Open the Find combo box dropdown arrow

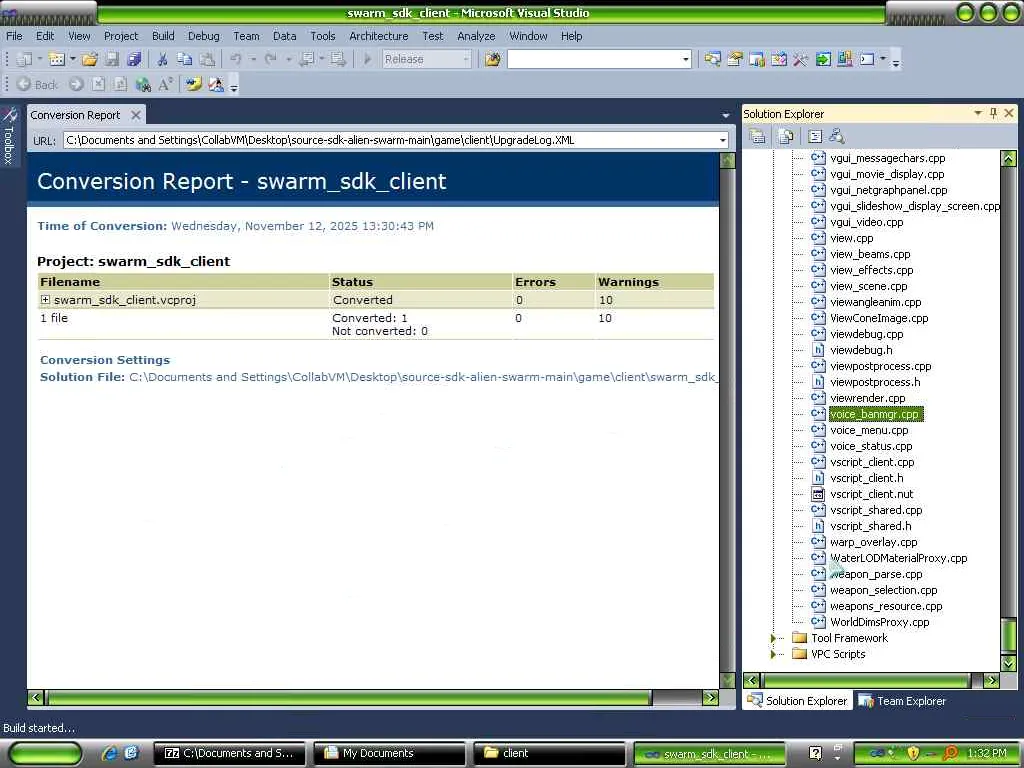click(685, 59)
